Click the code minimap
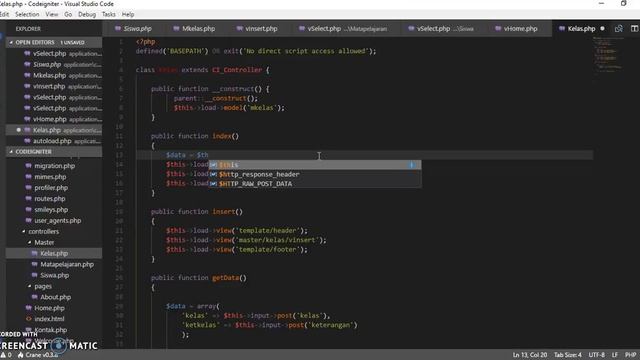640x360 pixels. point(608,55)
